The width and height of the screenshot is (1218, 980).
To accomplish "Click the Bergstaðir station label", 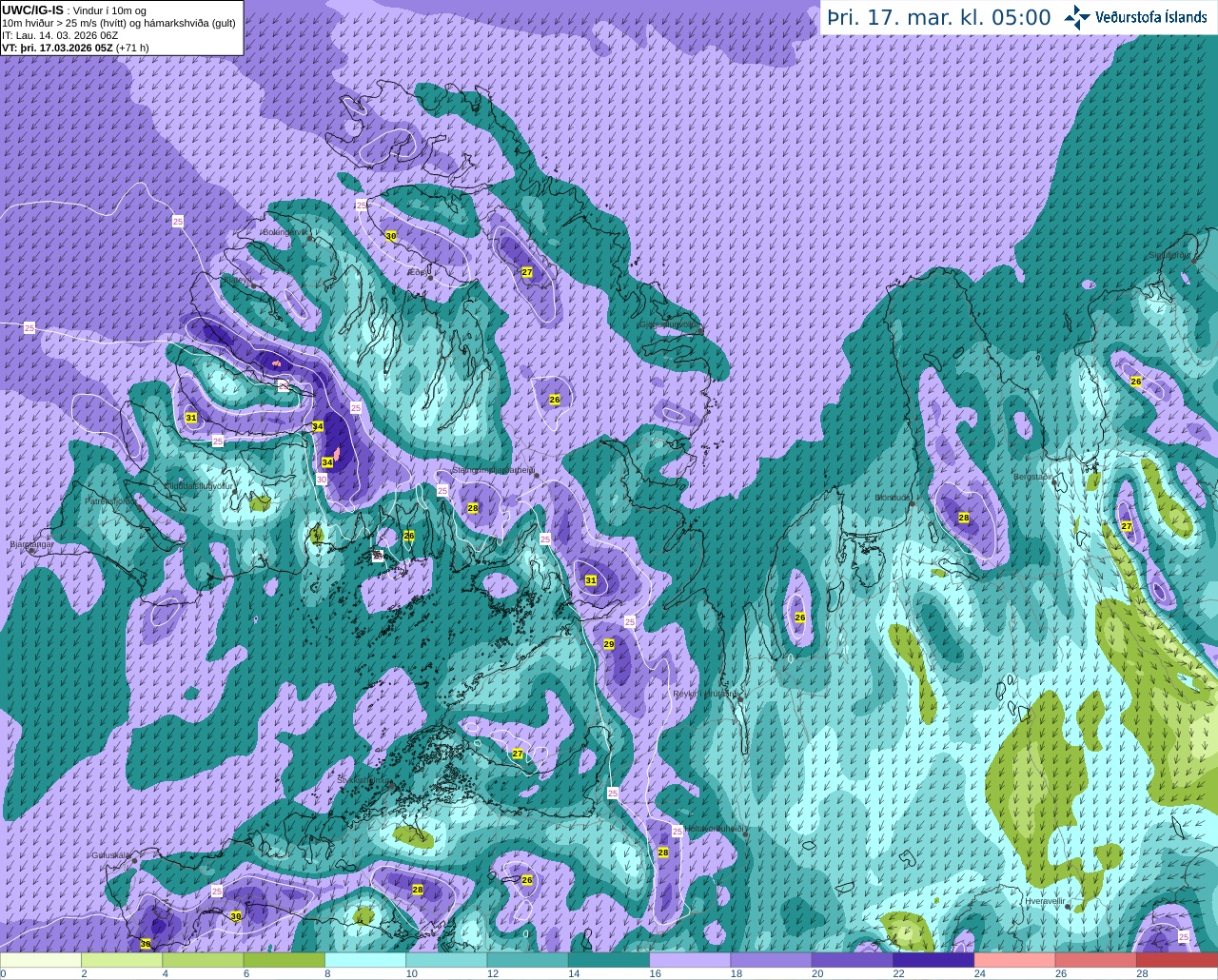I will [x=1033, y=476].
